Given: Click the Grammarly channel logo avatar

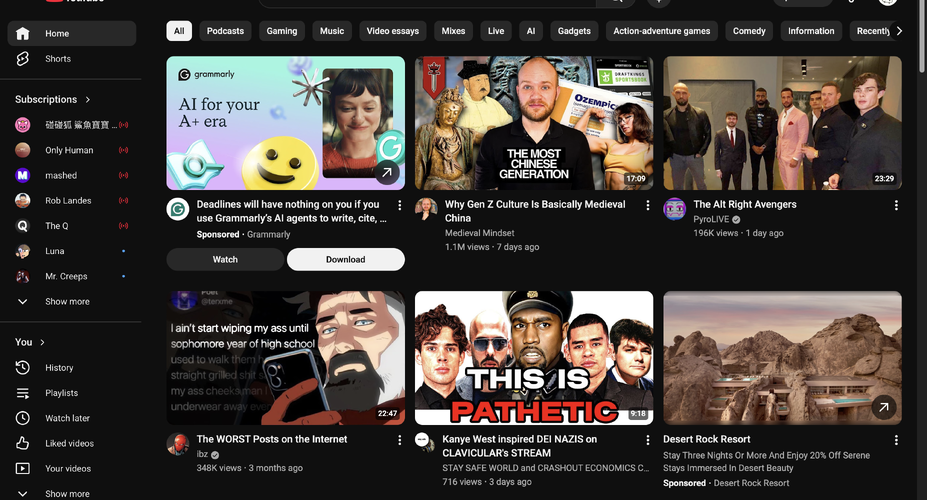Looking at the screenshot, I should tap(178, 209).
